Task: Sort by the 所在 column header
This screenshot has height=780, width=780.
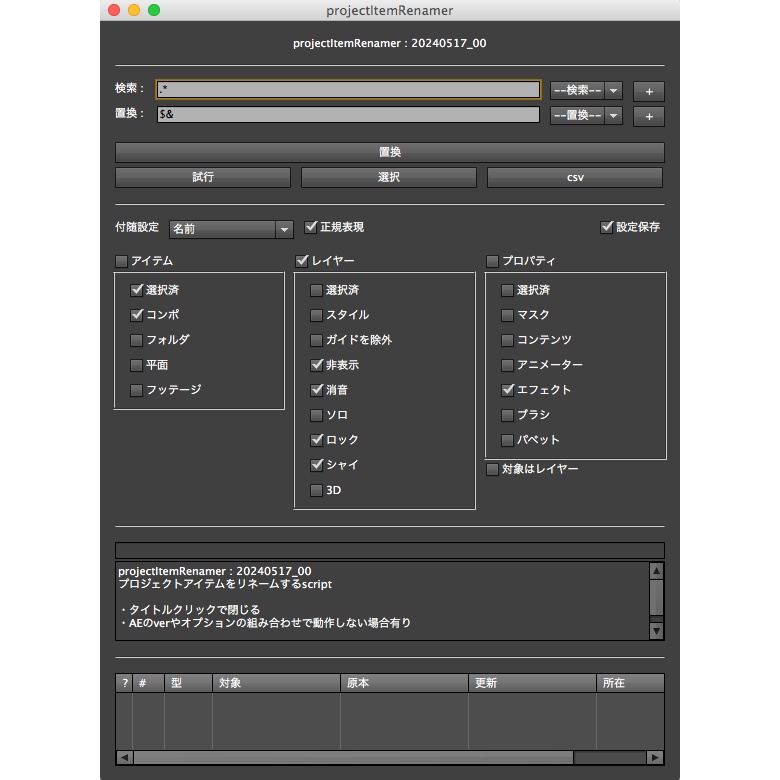Action: pos(630,683)
